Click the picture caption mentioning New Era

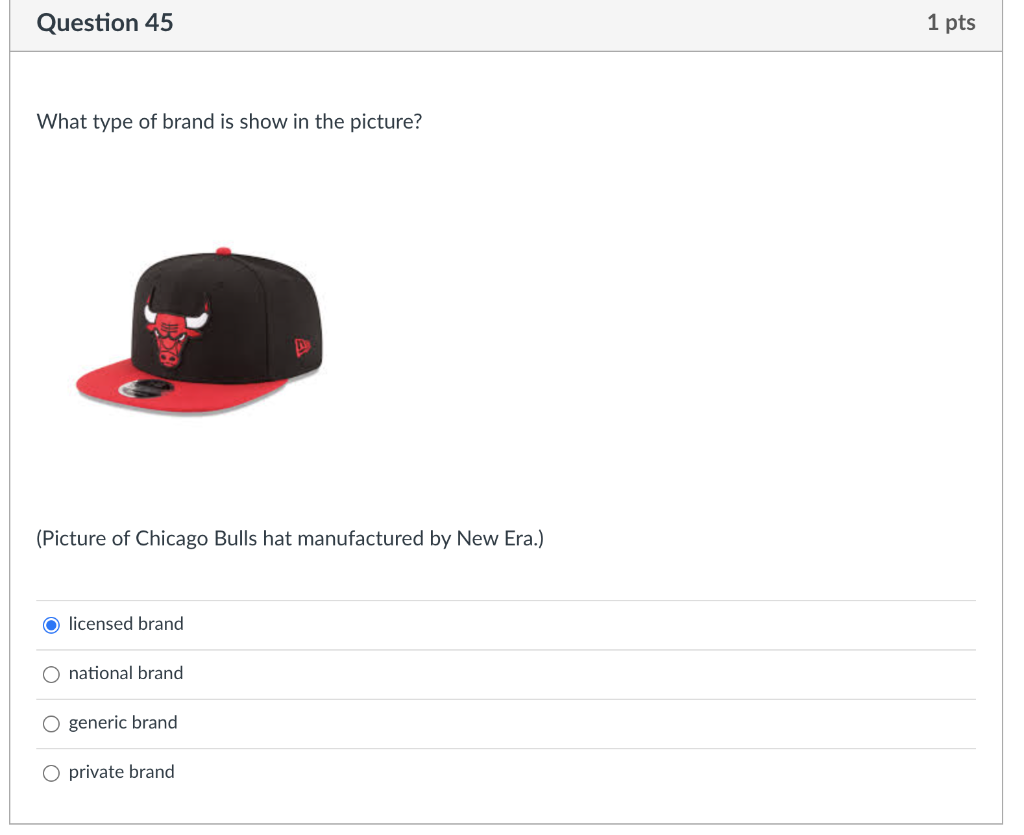[x=289, y=538]
